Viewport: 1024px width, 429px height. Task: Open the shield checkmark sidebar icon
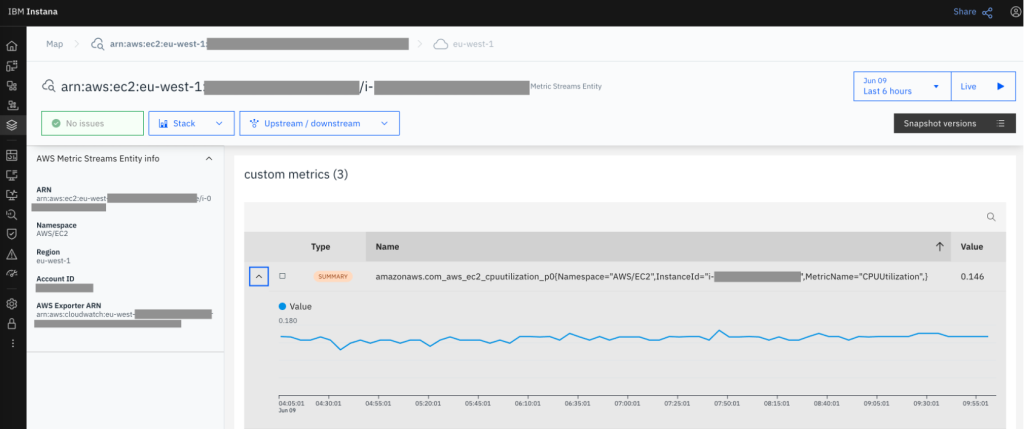pos(12,234)
